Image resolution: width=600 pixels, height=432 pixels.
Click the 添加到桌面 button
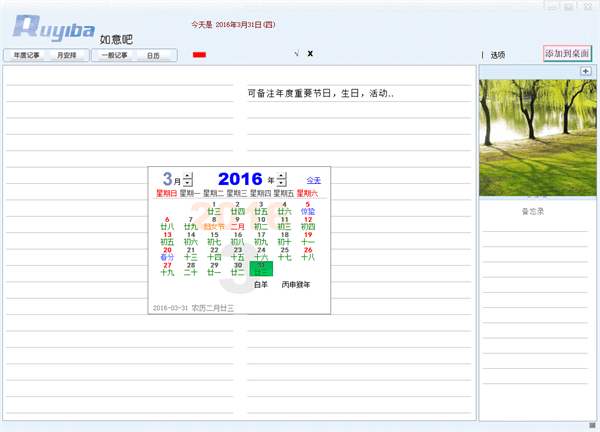click(x=567, y=53)
